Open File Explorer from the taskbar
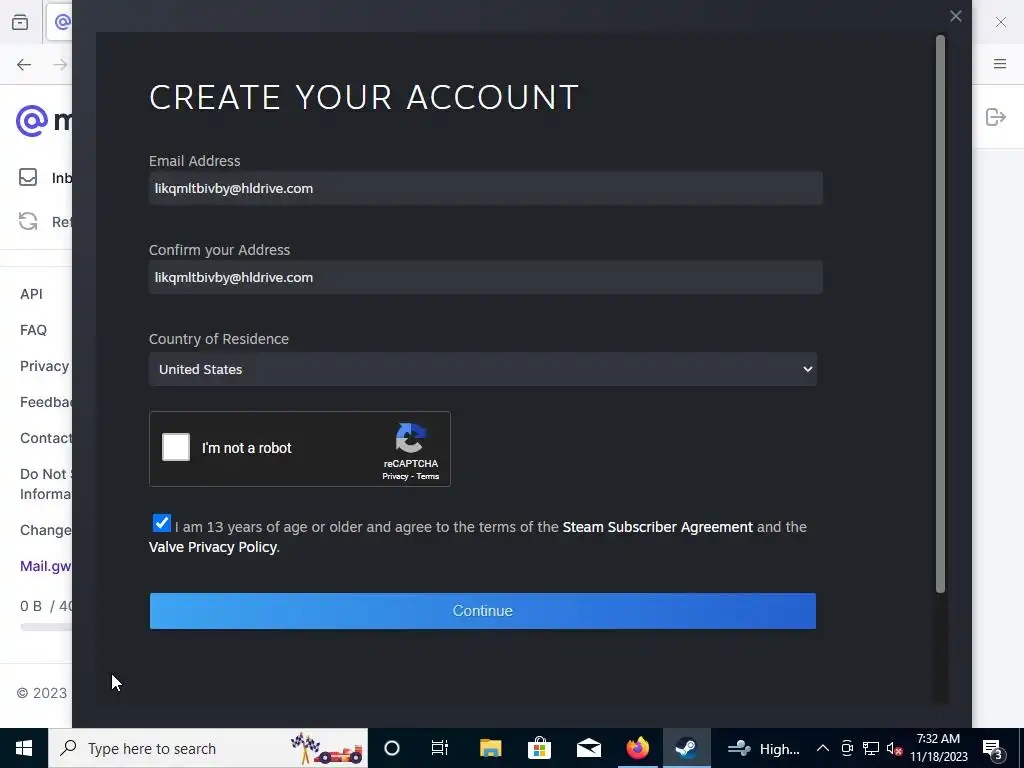 pyautogui.click(x=490, y=748)
